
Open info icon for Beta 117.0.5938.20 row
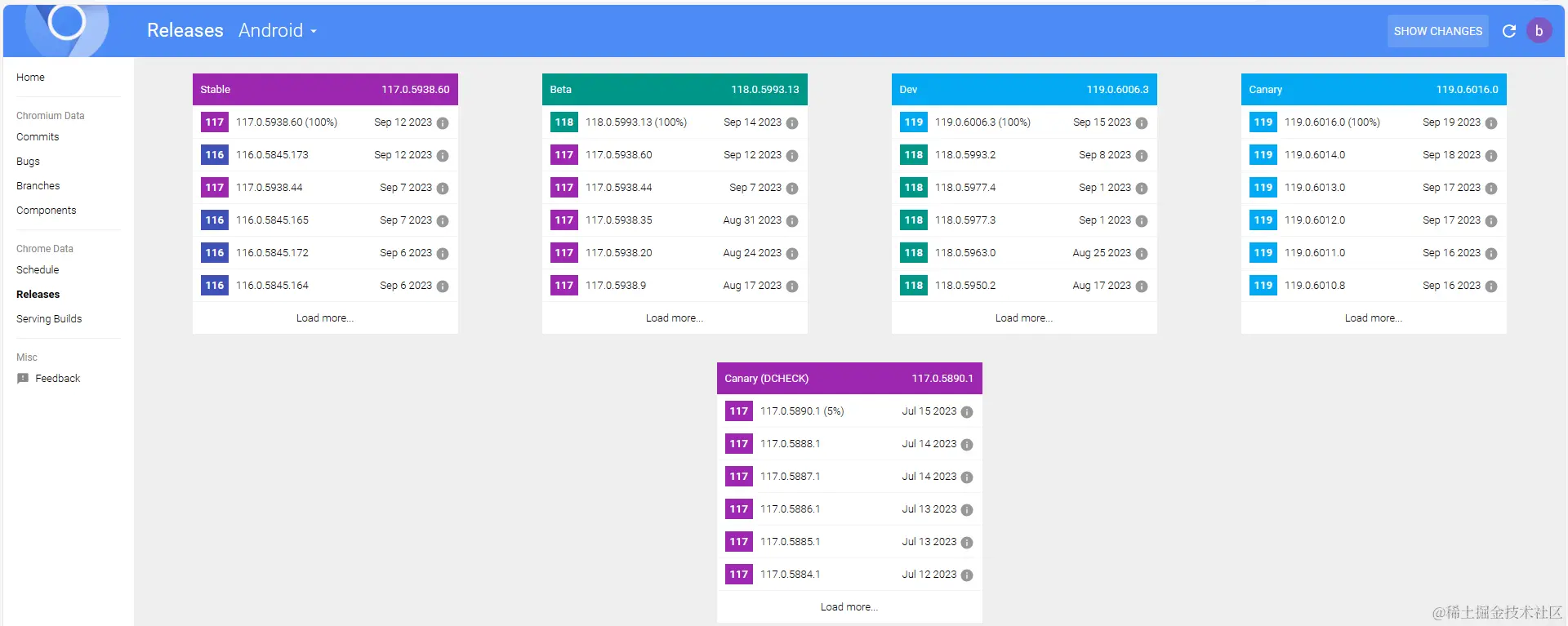pyautogui.click(x=792, y=254)
